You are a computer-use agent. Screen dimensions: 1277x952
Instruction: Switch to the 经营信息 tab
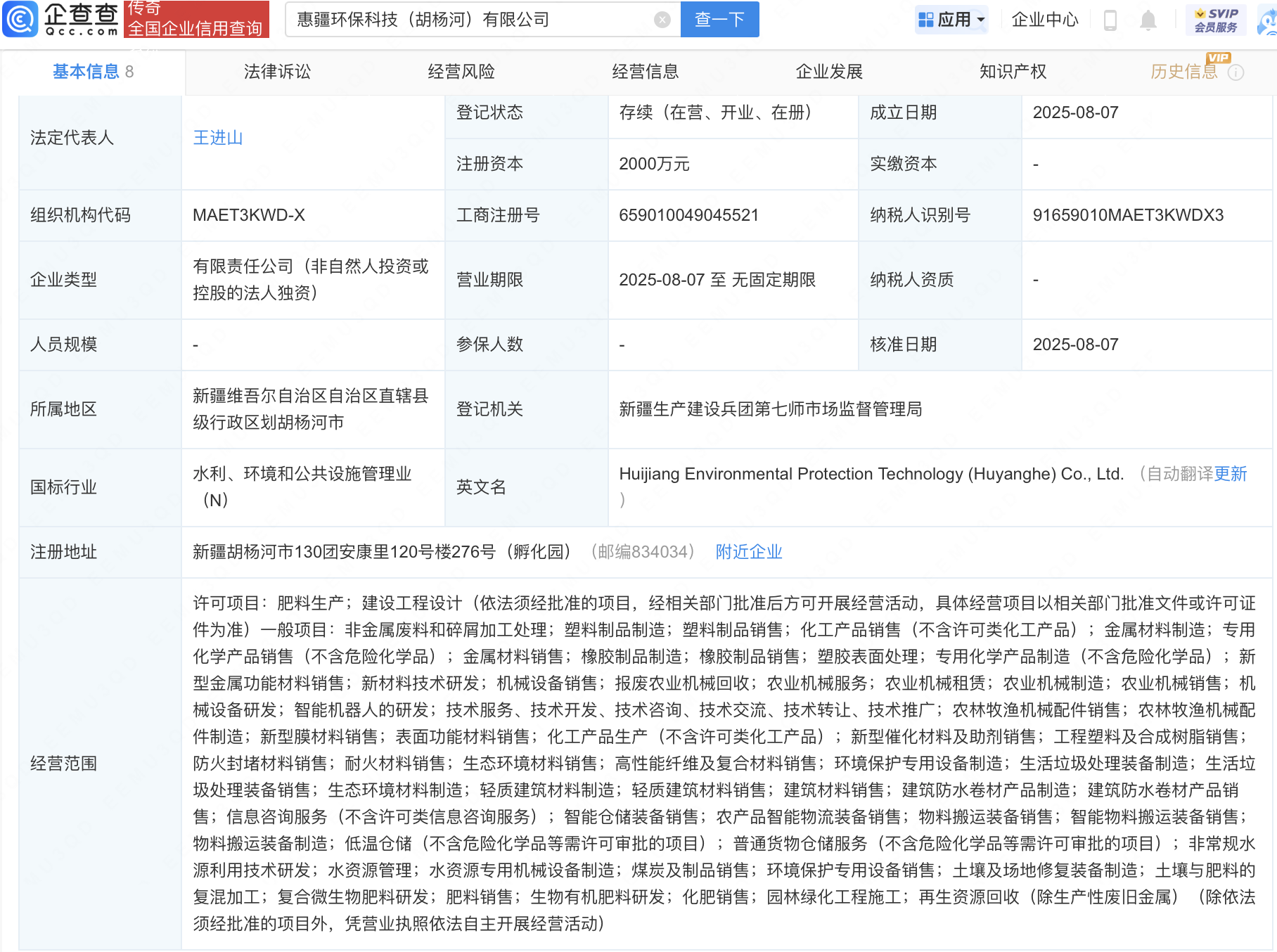point(646,72)
